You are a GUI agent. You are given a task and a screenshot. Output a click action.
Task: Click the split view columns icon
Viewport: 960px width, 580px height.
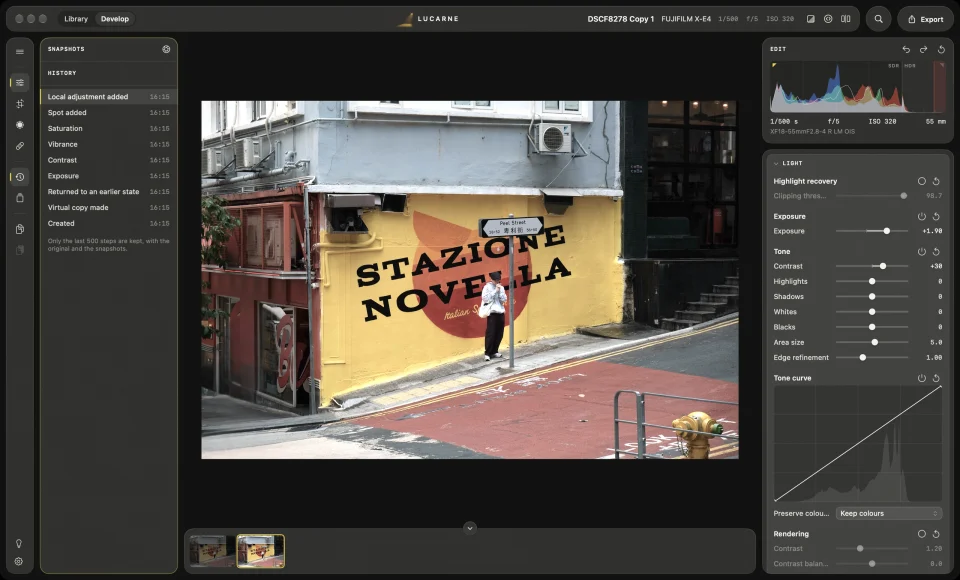pos(846,19)
